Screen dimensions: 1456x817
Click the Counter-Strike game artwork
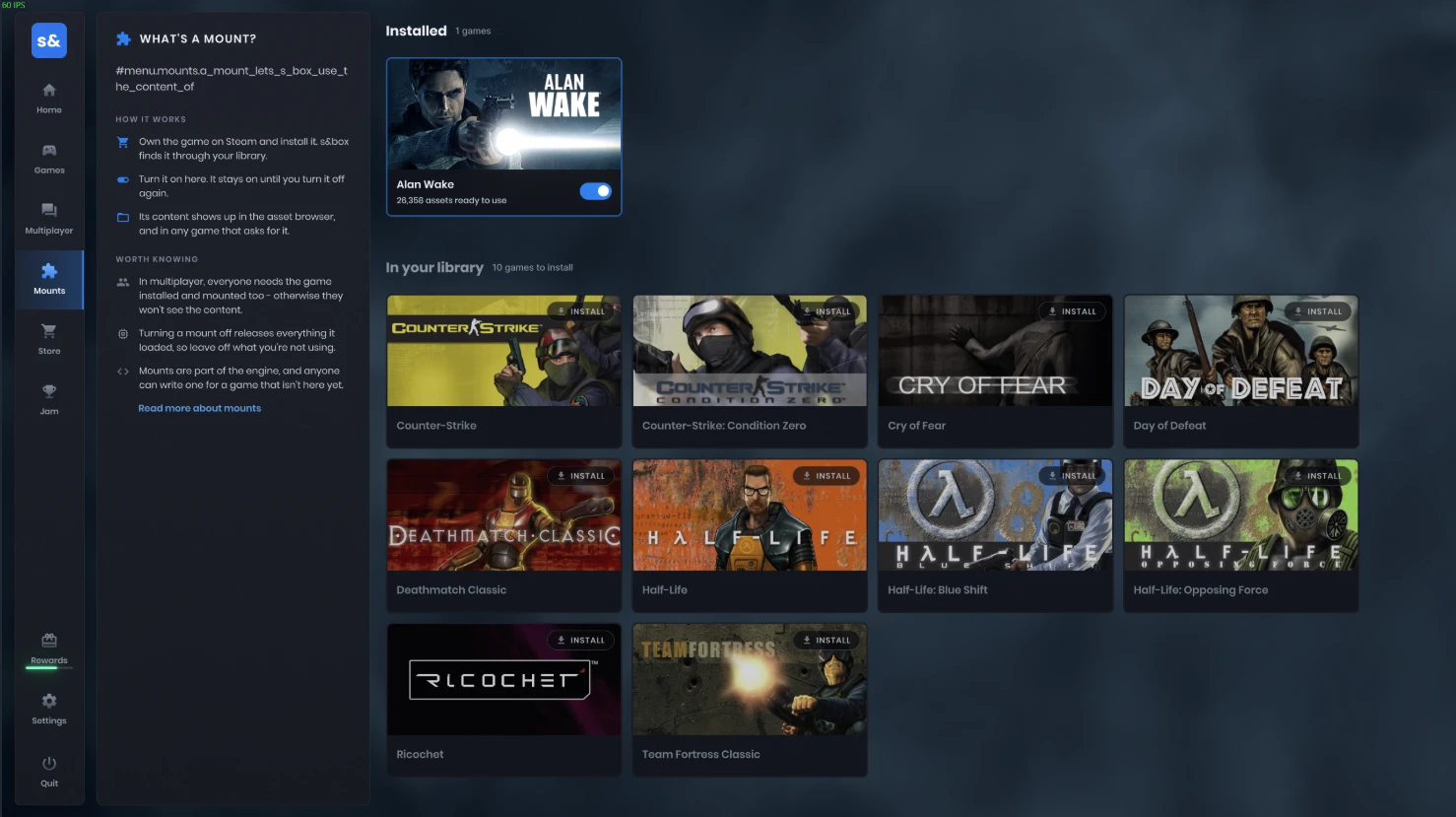pyautogui.click(x=504, y=351)
